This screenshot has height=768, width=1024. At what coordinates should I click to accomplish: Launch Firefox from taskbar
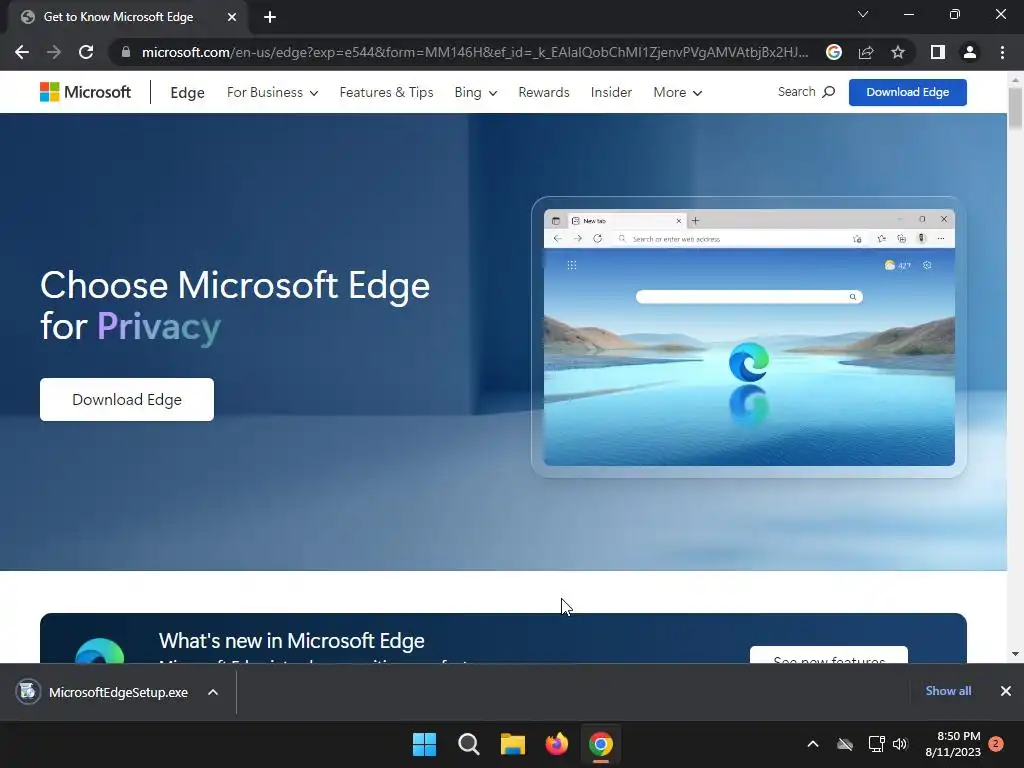coord(556,744)
